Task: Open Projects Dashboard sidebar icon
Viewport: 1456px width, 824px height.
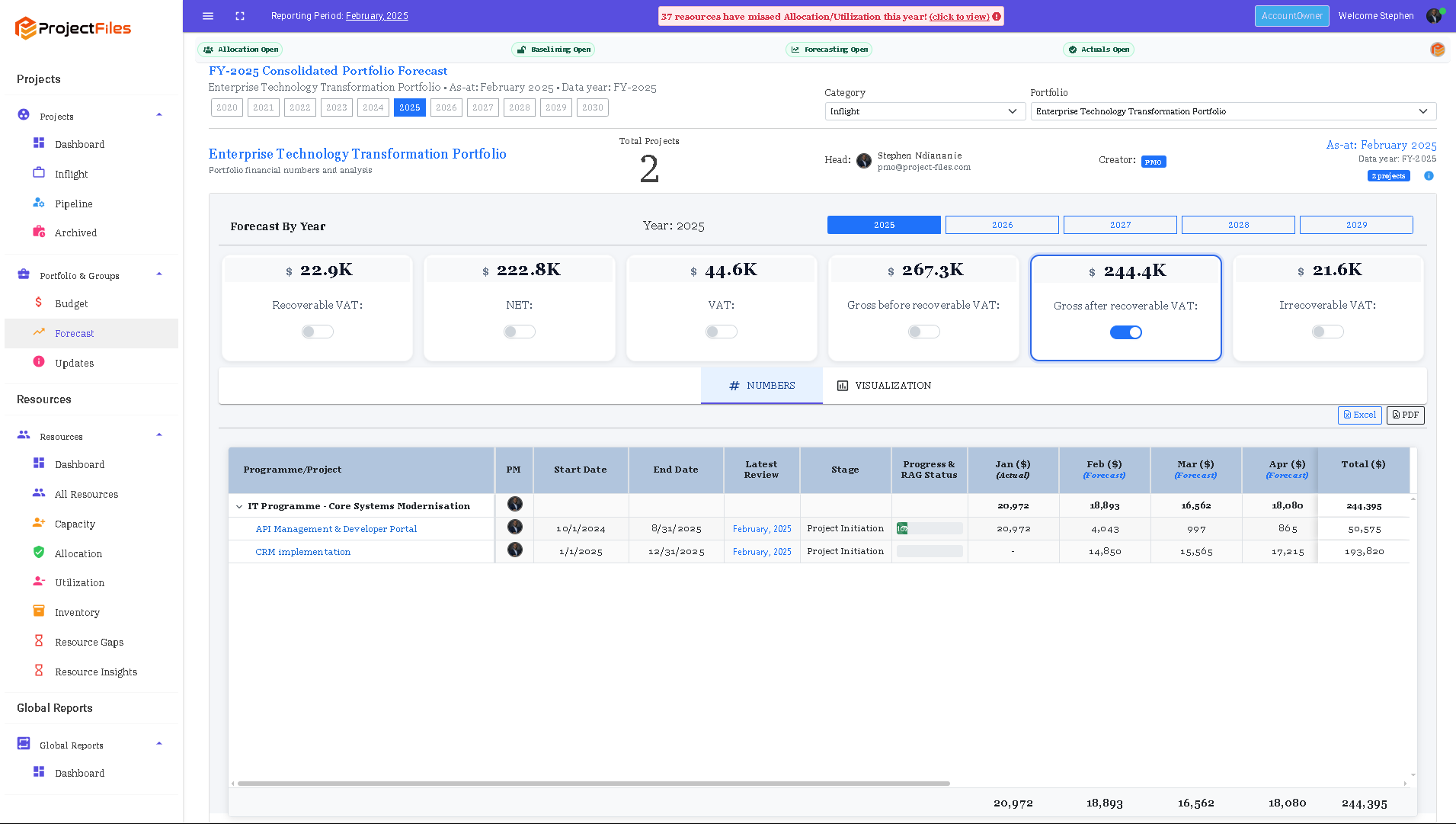Action: (39, 143)
